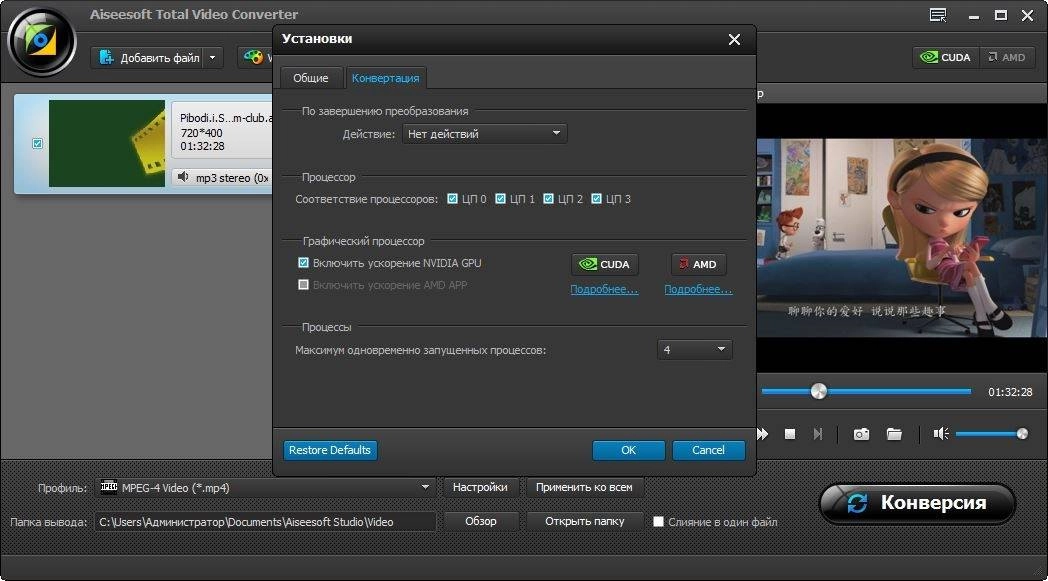Toggle AMD acceleration in the main toolbar
Image resolution: width=1048 pixels, height=581 pixels.
pyautogui.click(x=1007, y=57)
